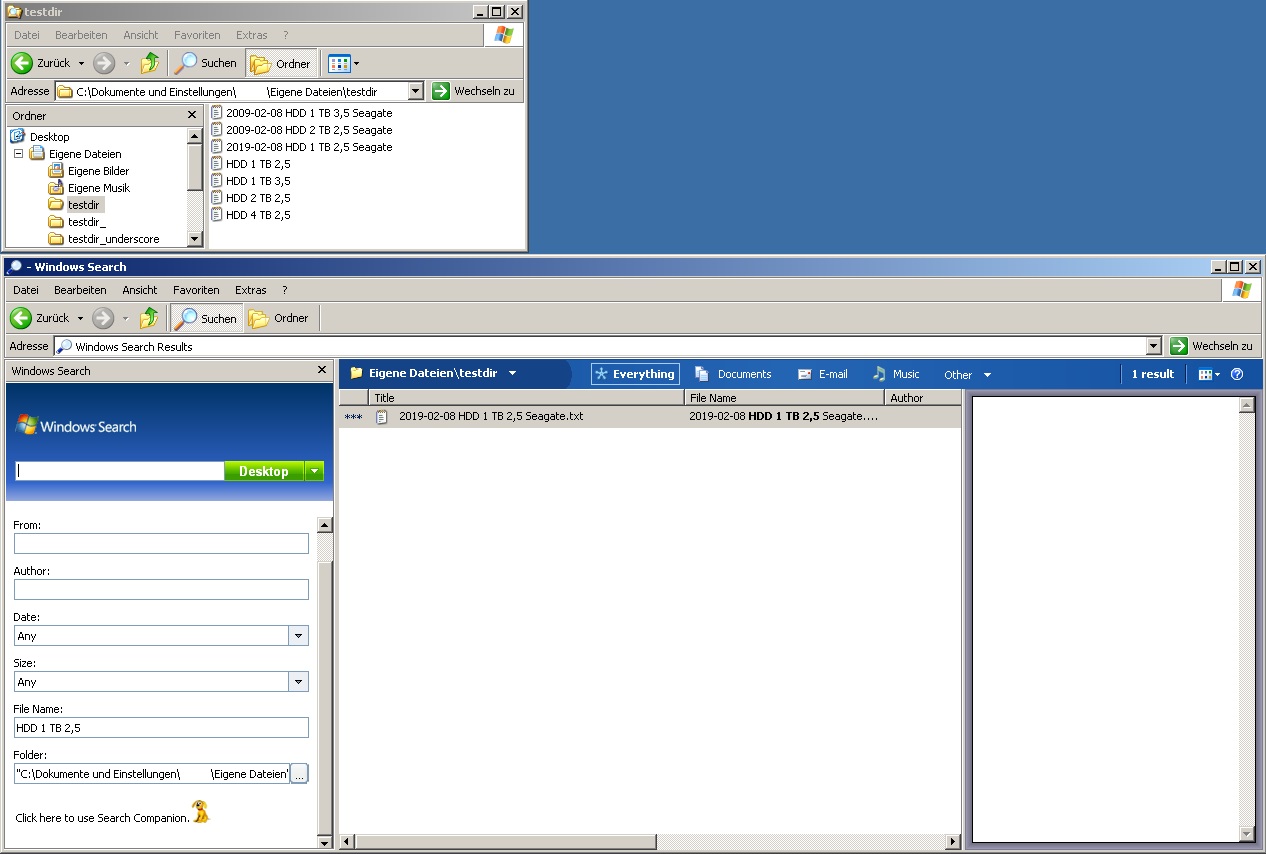Open view options icon in results bar
The height and width of the screenshot is (854, 1266).
1209,374
